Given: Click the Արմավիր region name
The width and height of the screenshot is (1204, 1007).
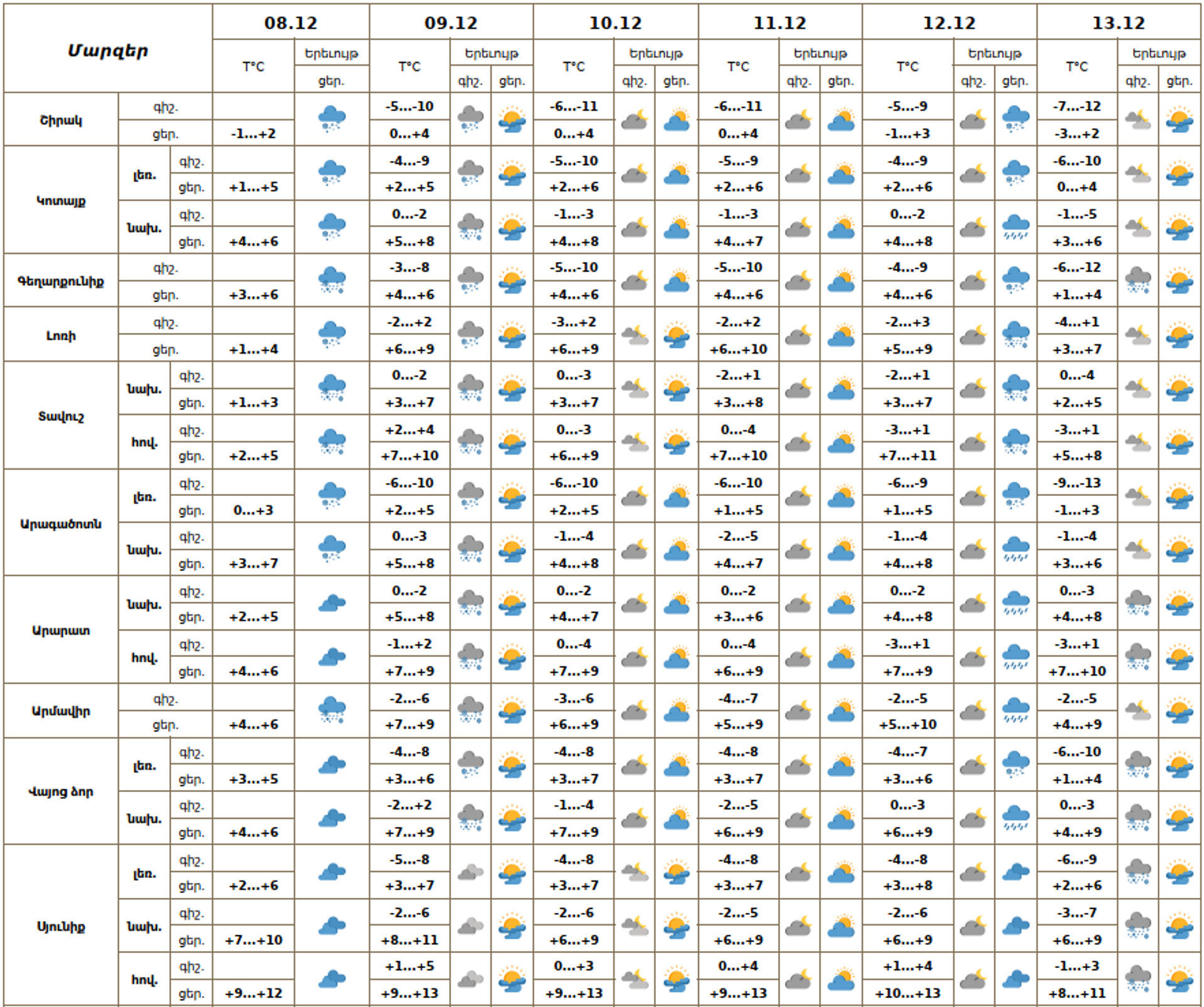Looking at the screenshot, I should pos(61,711).
